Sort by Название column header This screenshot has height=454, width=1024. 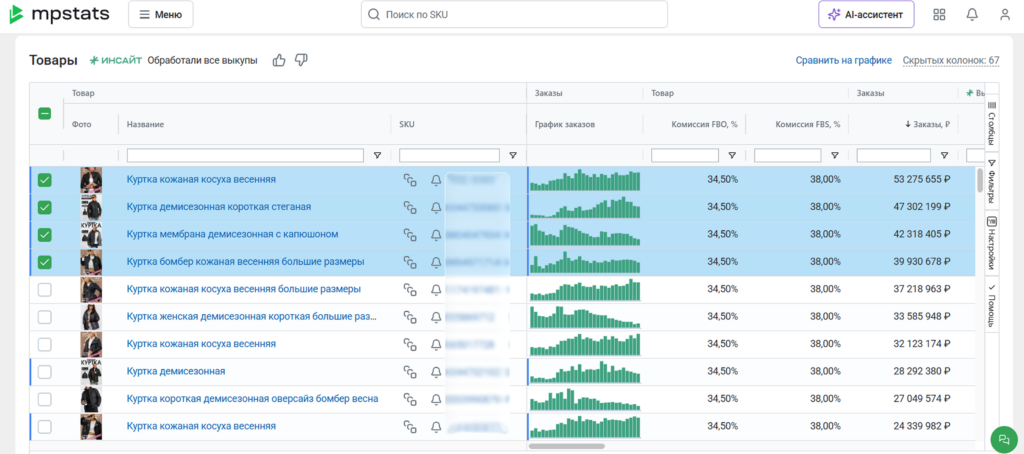coord(145,124)
